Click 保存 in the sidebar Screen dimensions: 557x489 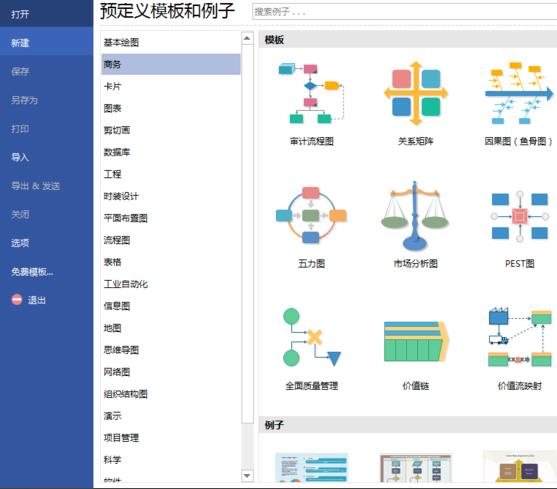pyautogui.click(x=20, y=71)
